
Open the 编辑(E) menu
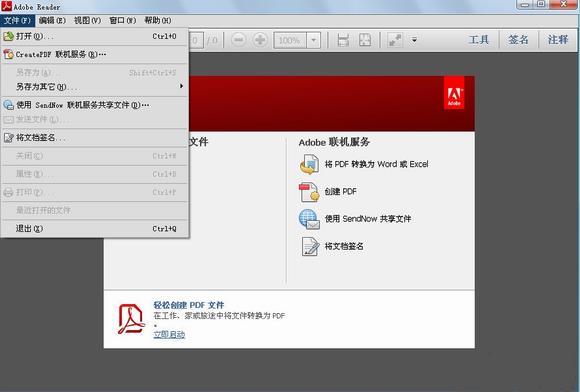point(52,20)
